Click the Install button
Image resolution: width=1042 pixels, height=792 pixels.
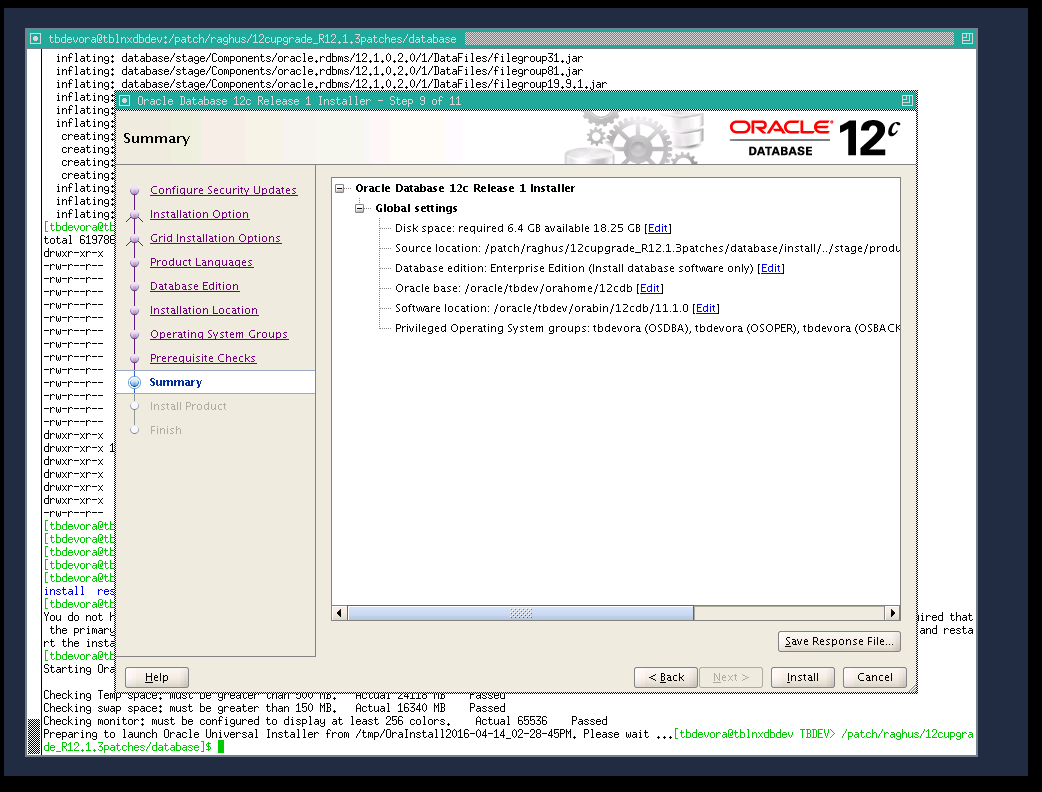pos(802,677)
